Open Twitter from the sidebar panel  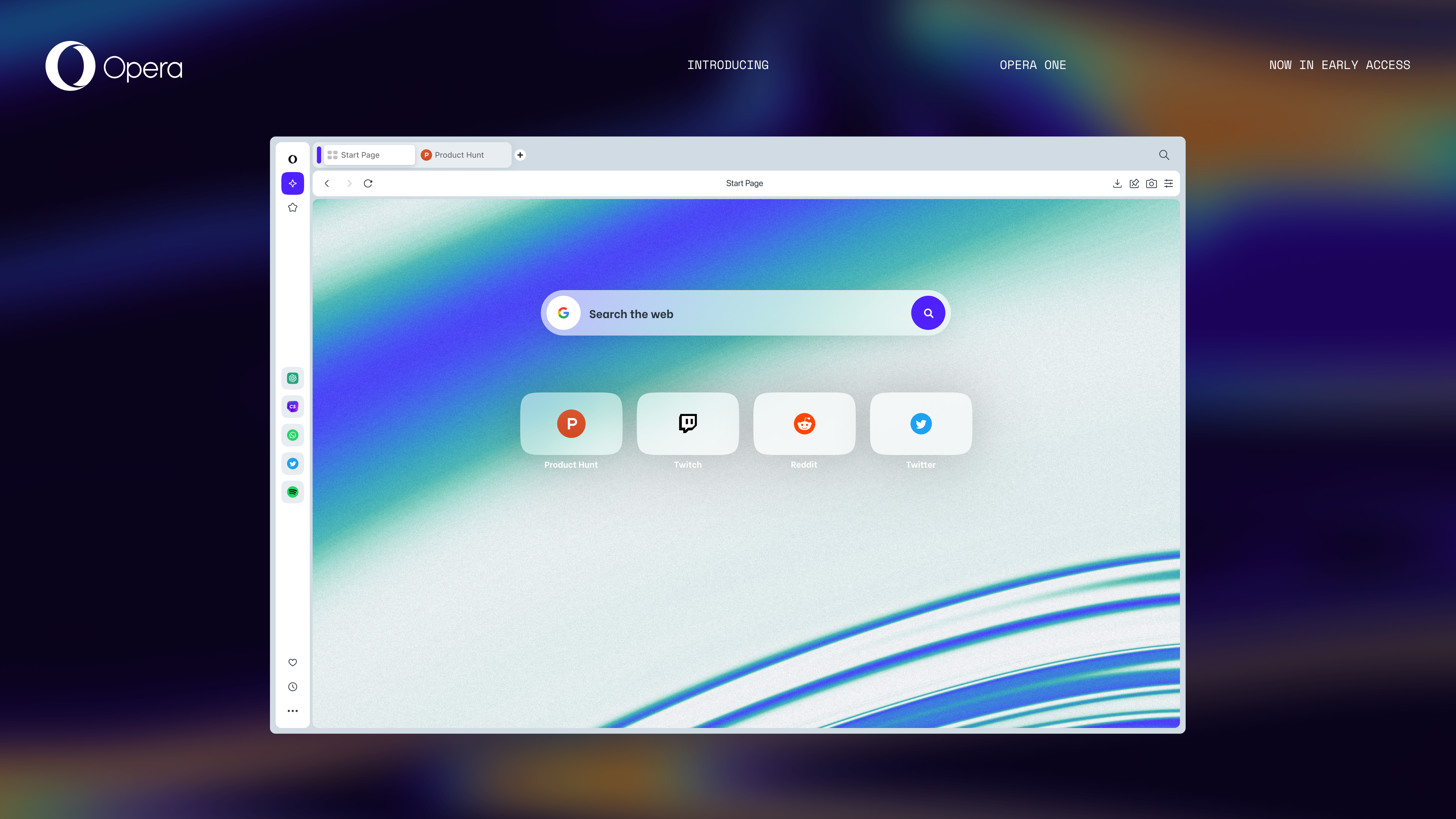[x=292, y=463]
